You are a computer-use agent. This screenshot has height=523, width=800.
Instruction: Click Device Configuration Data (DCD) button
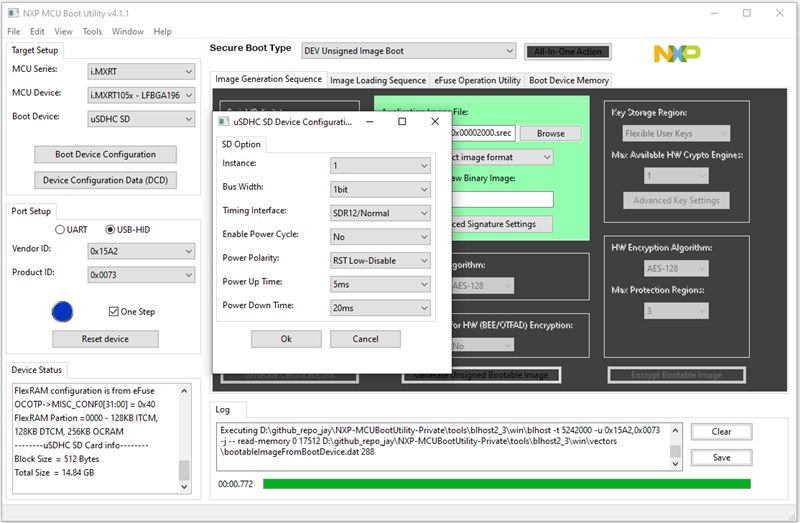(x=106, y=180)
